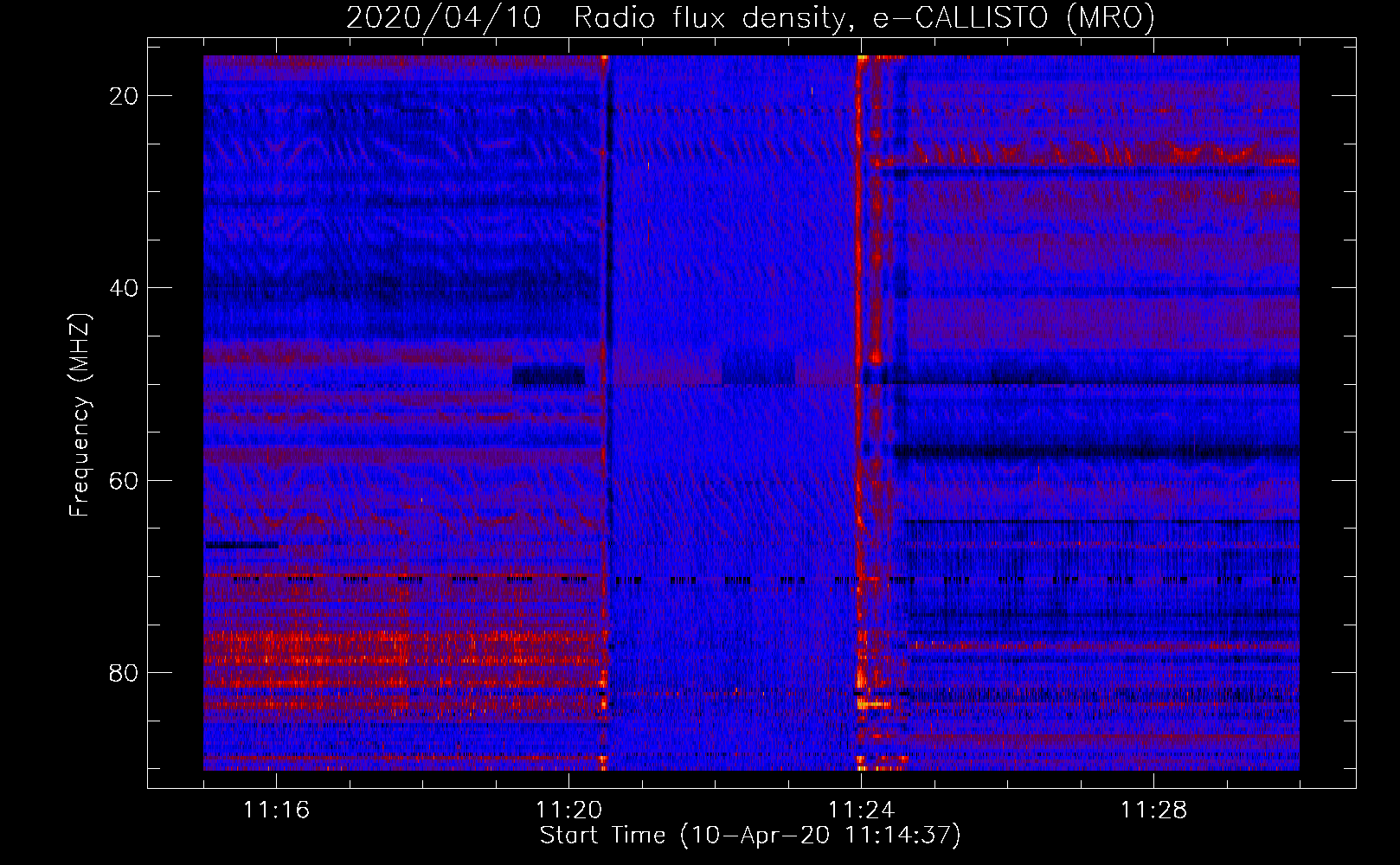Click the 40 frequency tick label
The image size is (1400, 865).
coord(124,288)
